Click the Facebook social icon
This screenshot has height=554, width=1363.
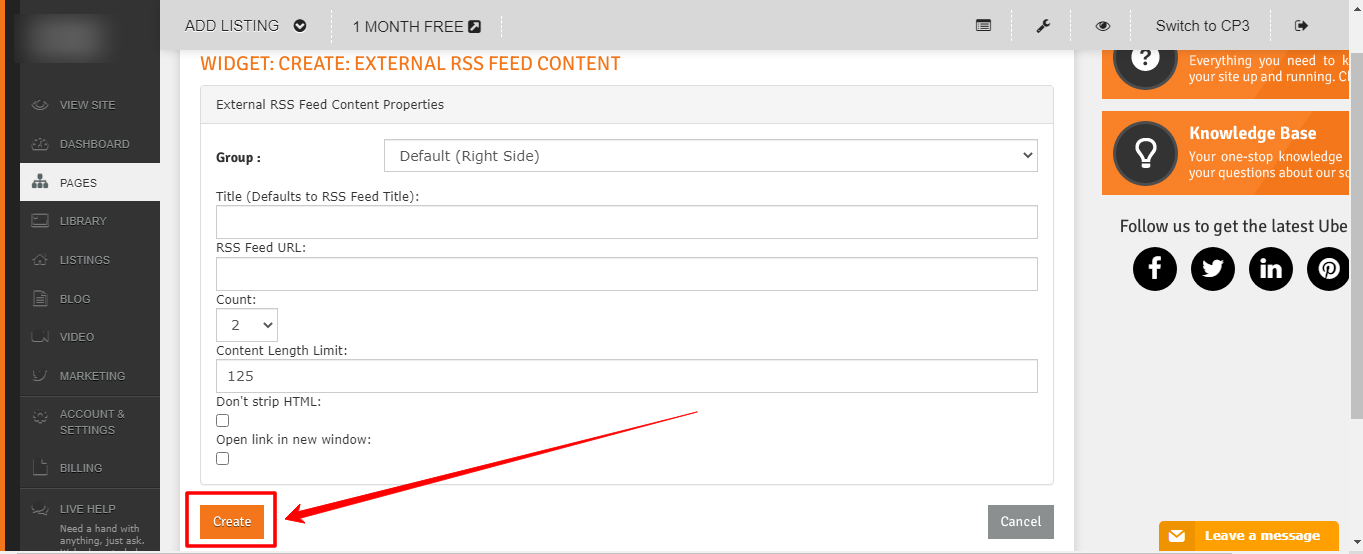pyautogui.click(x=1155, y=269)
